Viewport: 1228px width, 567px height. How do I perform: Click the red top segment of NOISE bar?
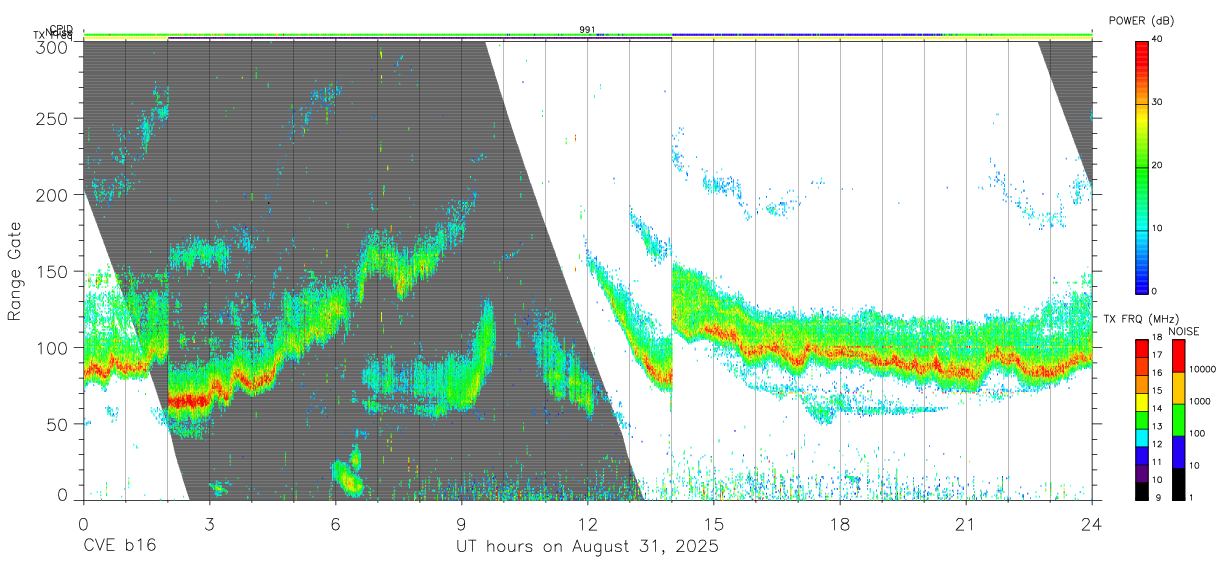click(x=1178, y=355)
